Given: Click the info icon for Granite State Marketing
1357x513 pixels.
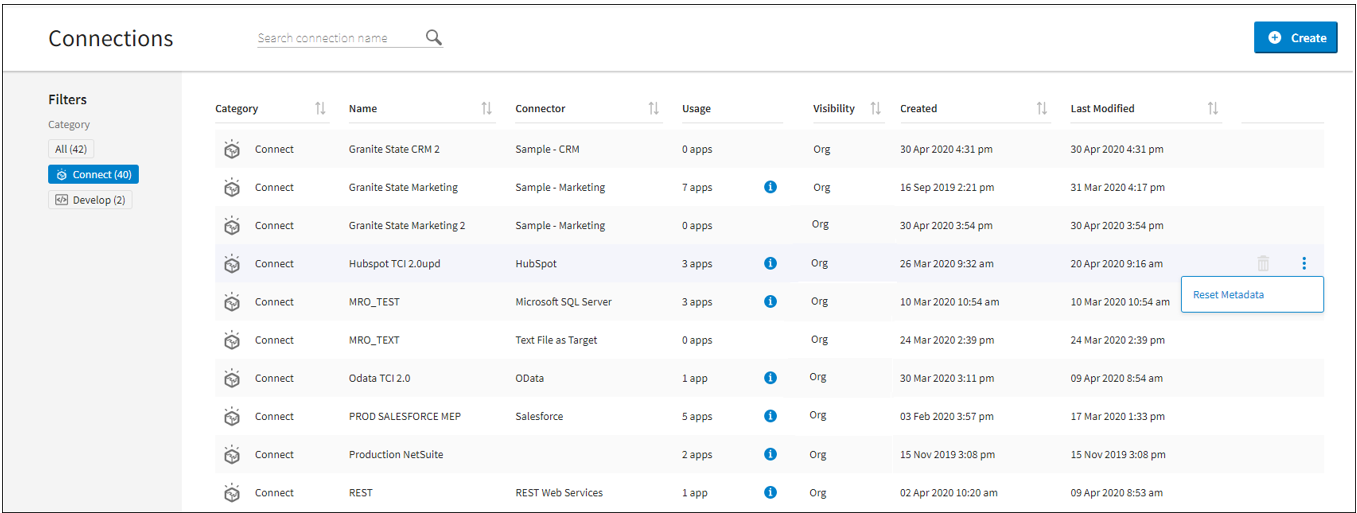Looking at the screenshot, I should coord(770,187).
